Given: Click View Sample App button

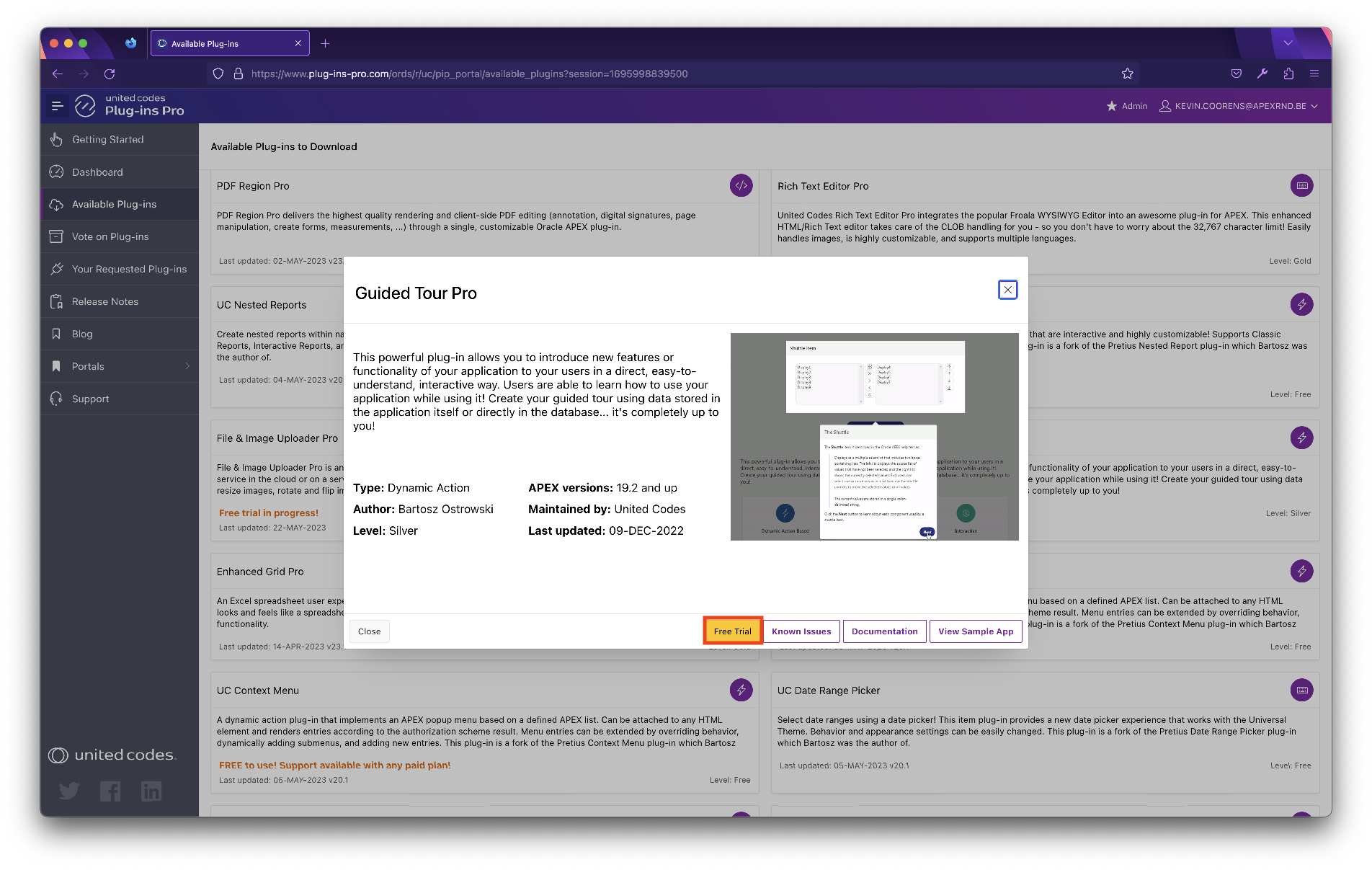Looking at the screenshot, I should click(976, 631).
